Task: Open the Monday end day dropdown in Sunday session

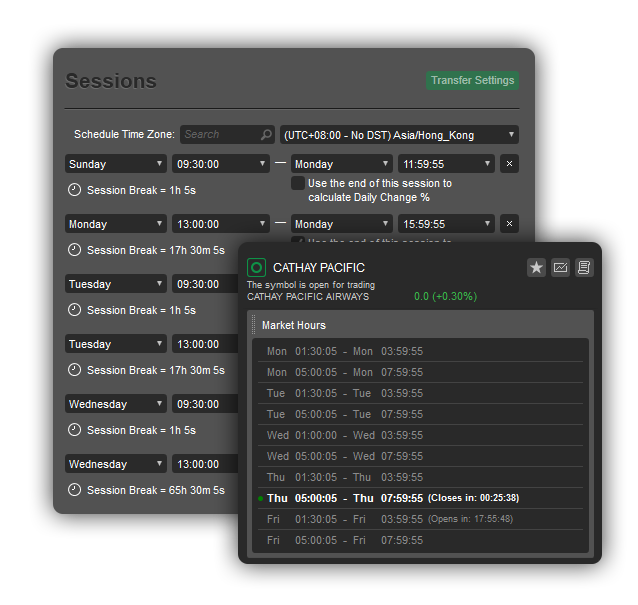Action: pos(341,164)
